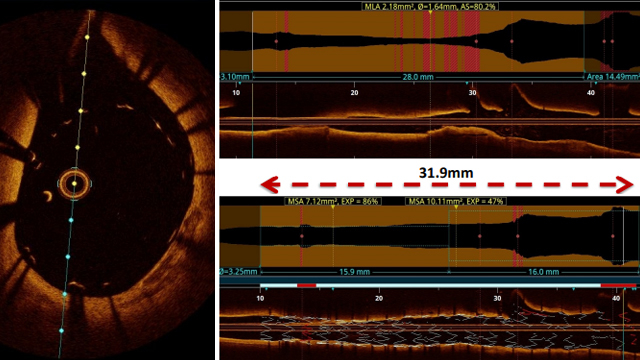
Task: Click the topmost yellow dot on measurement line
Action: pyautogui.click(x=87, y=37)
